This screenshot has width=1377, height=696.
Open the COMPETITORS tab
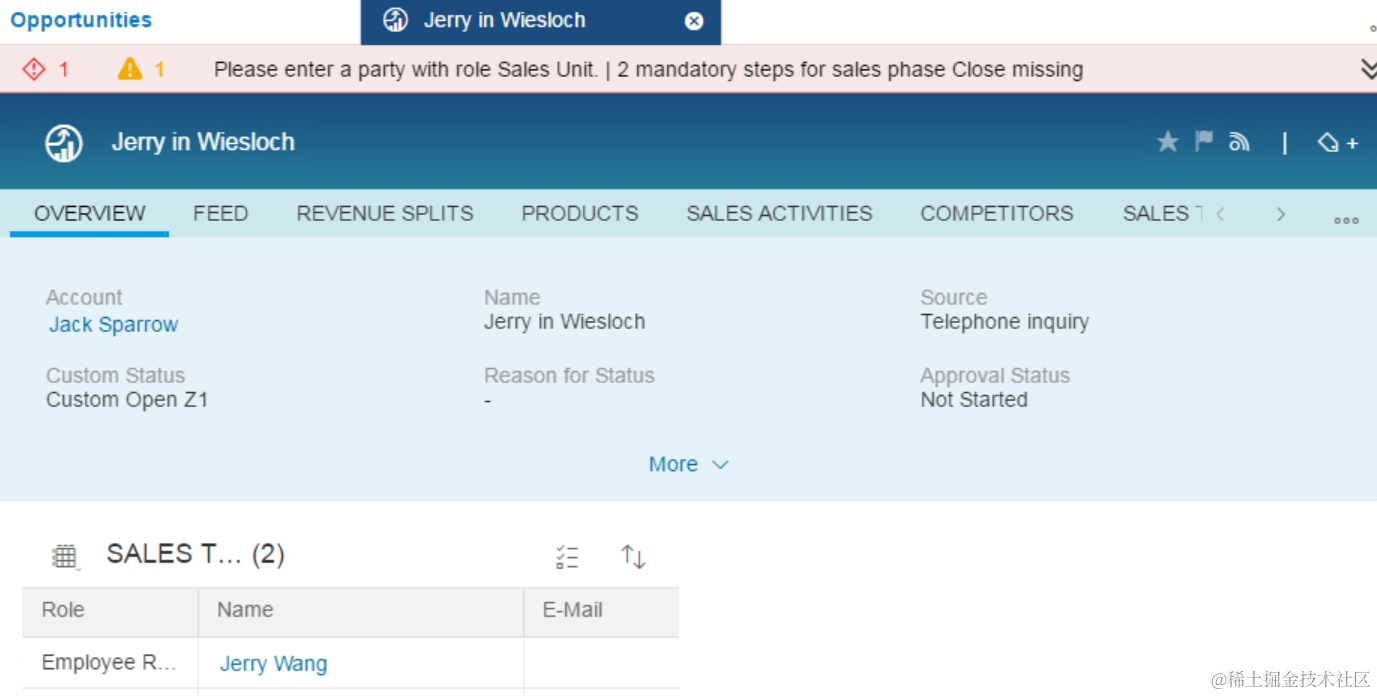[x=997, y=213]
